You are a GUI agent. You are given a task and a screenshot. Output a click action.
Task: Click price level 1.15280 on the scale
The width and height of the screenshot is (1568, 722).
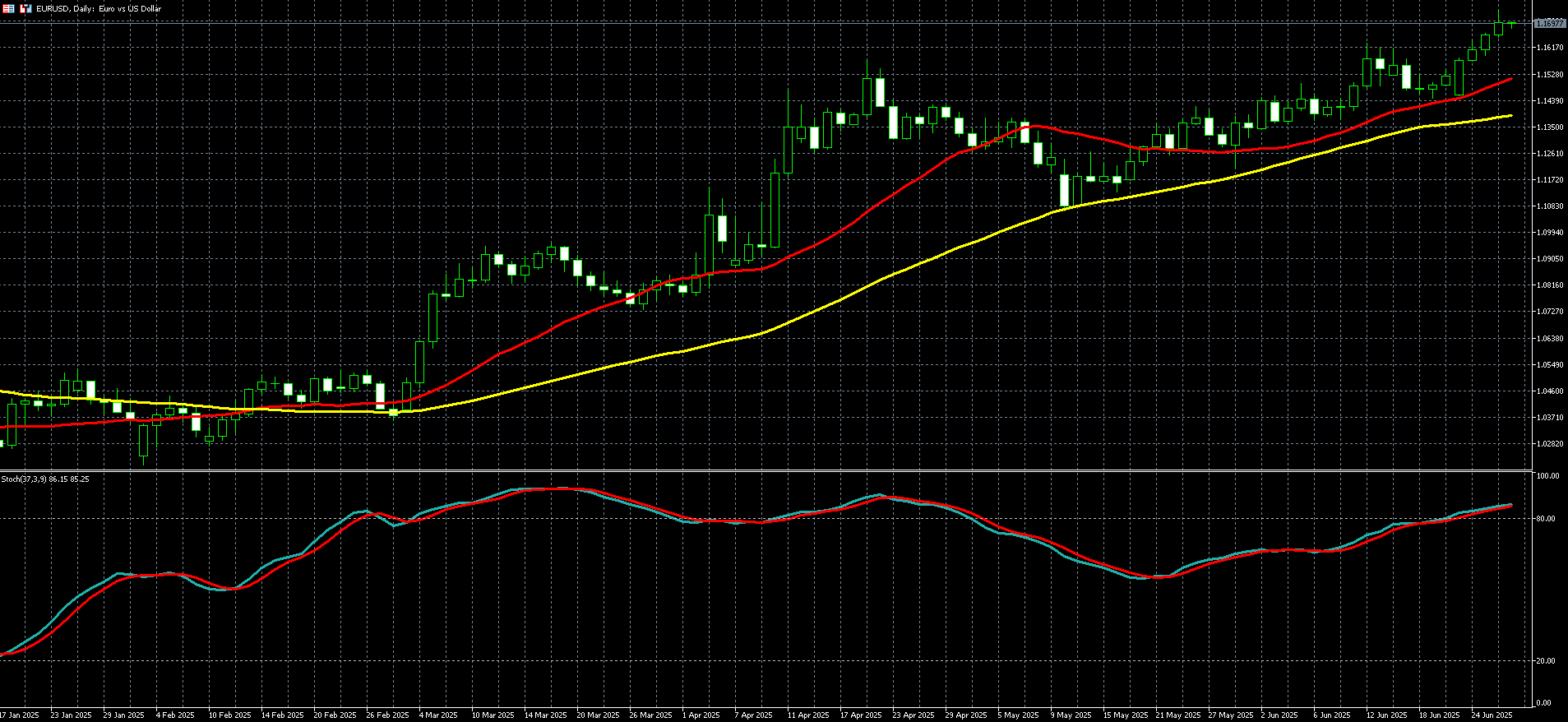(x=1550, y=75)
